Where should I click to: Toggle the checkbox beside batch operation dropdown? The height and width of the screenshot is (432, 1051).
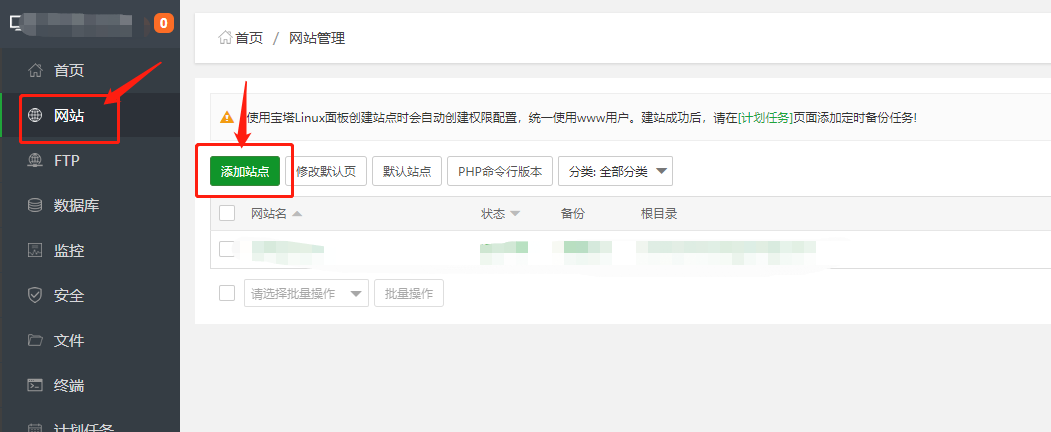click(x=227, y=293)
